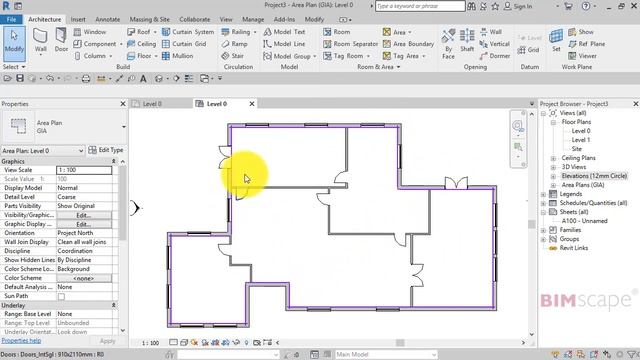Click Edit for Visibility/Graphics overrides
This screenshot has width=640, height=360.
point(84,215)
